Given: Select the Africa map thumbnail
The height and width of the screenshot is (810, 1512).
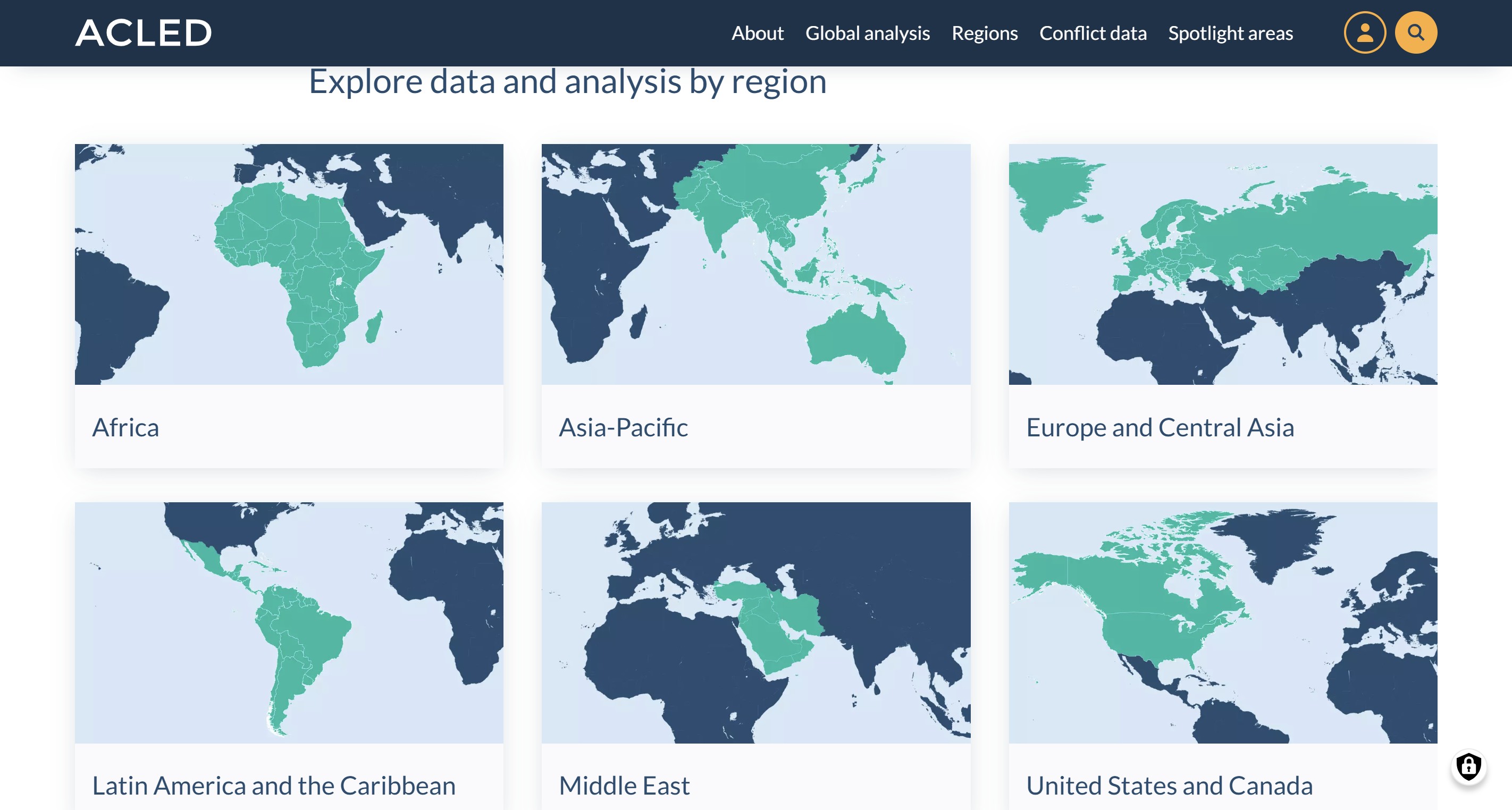Looking at the screenshot, I should [289, 264].
